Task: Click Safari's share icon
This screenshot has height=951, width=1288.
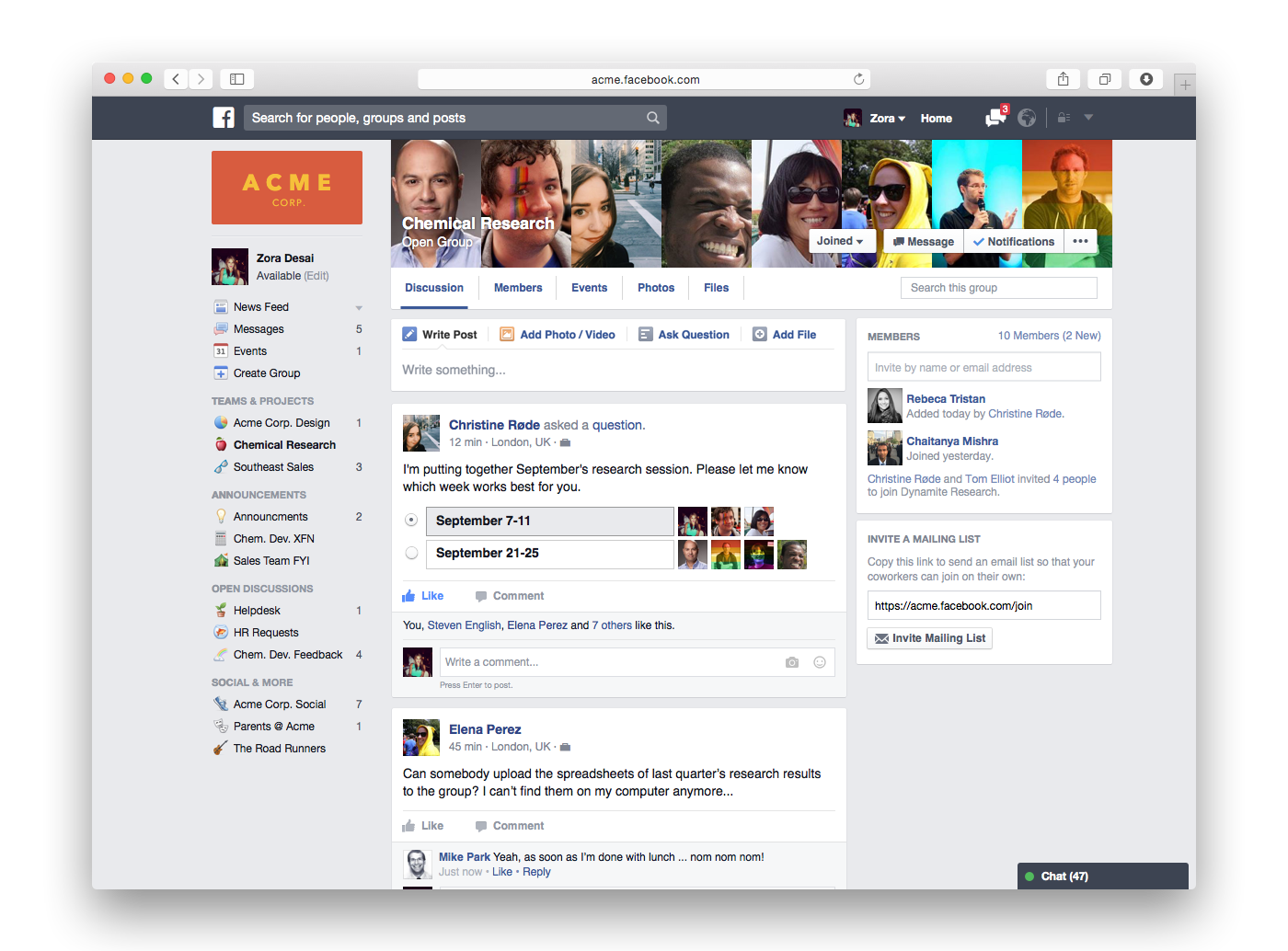Action: tap(1063, 79)
